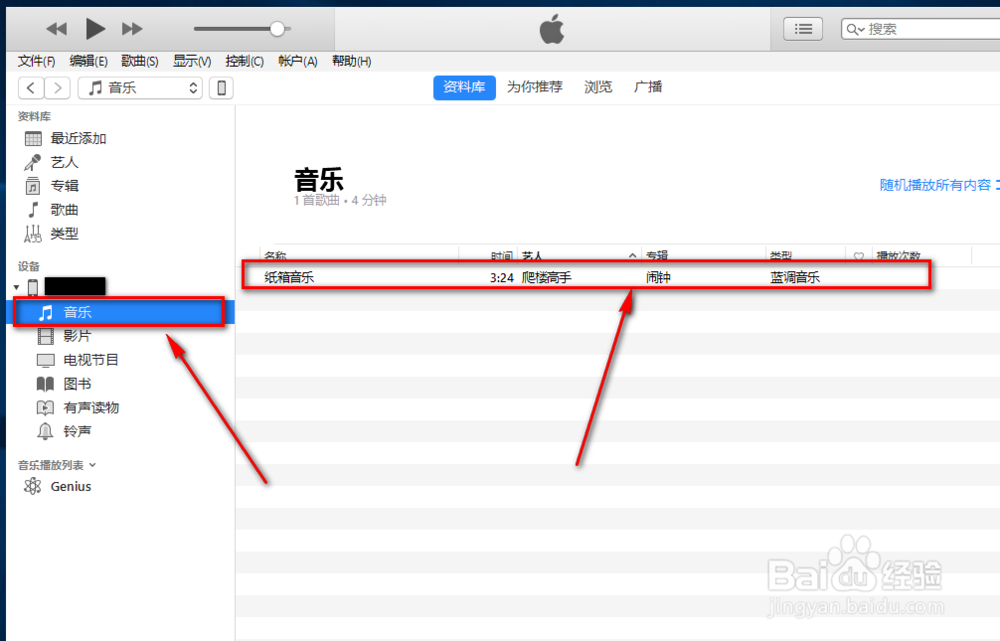Click 随机播放所有内容 shuffle link

(935, 186)
